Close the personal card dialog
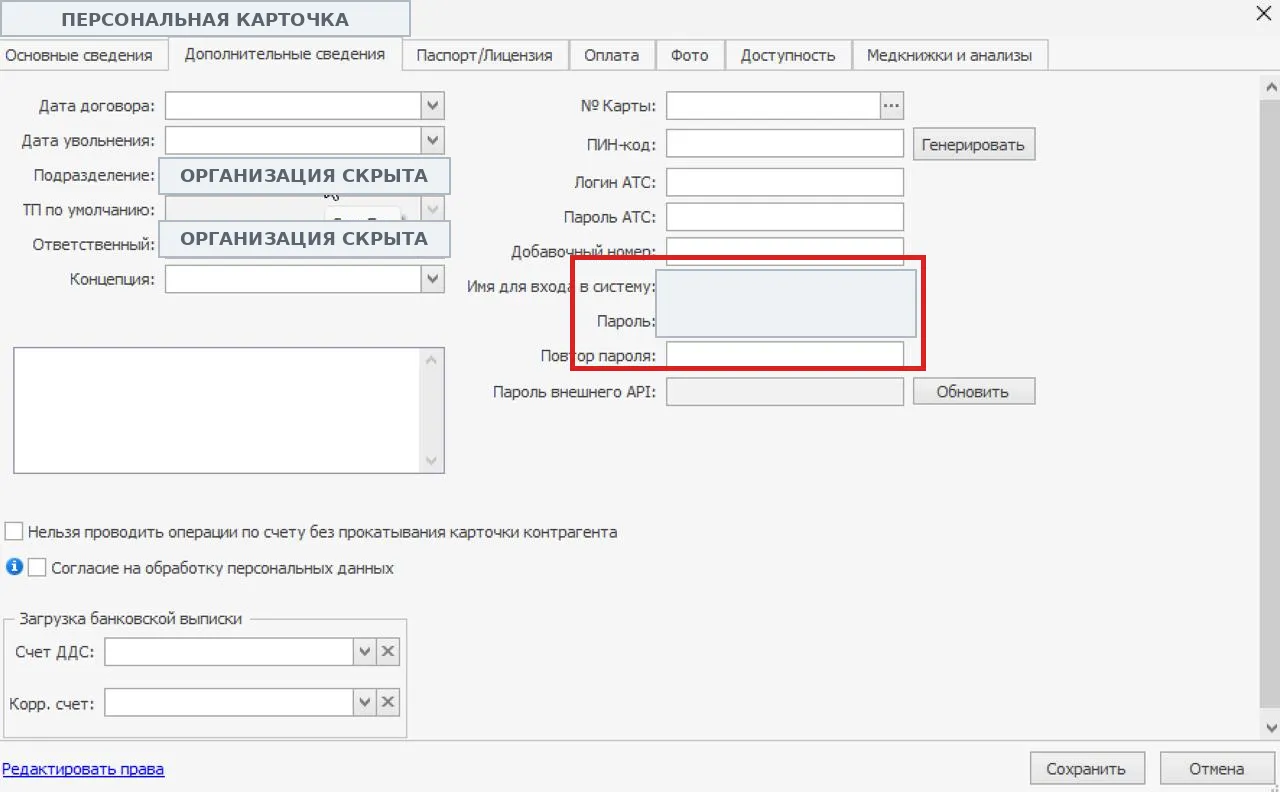 coord(1262,13)
